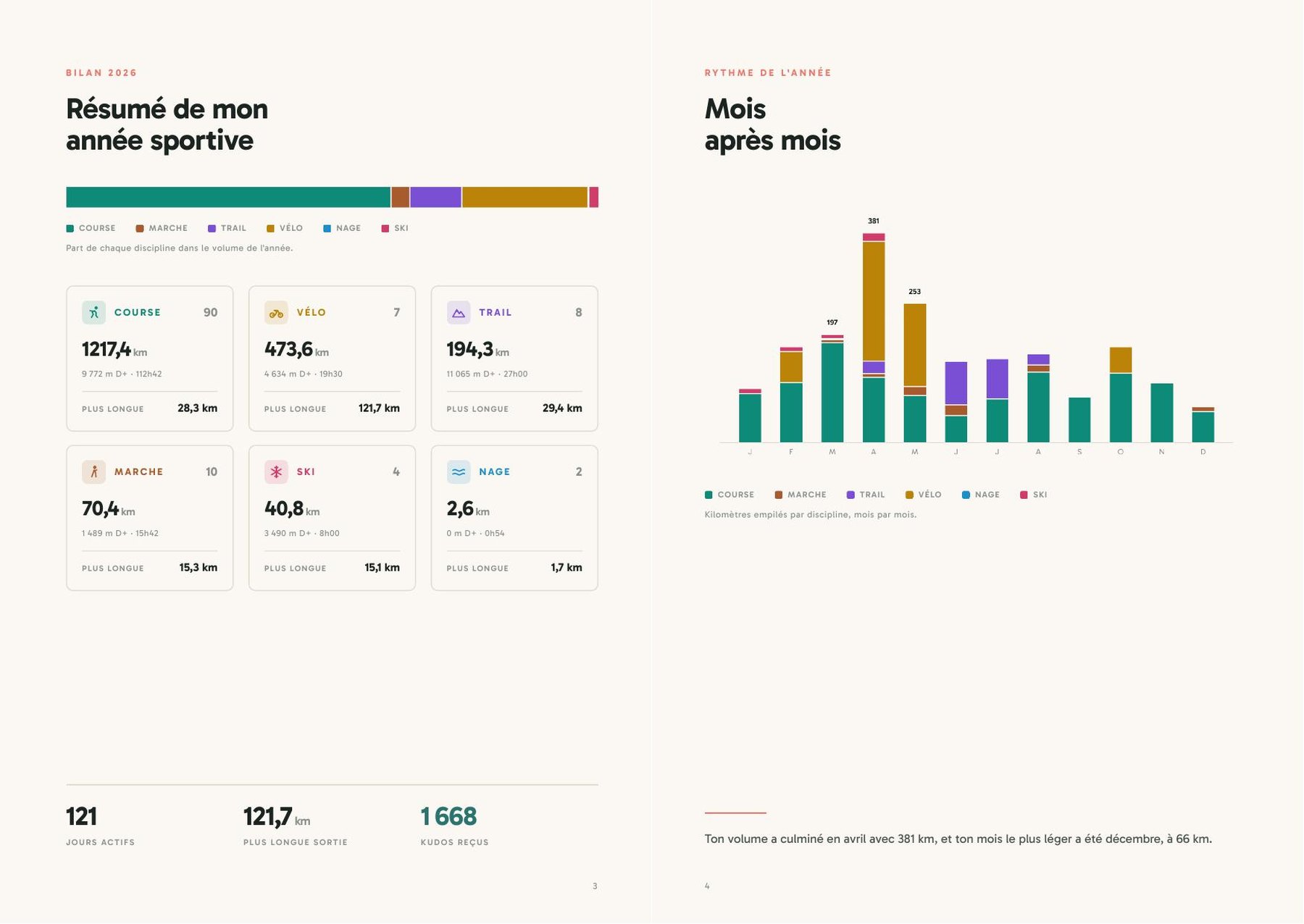The image size is (1304, 924).
Task: Click the green Course segment of the volume bar
Action: 228,197
